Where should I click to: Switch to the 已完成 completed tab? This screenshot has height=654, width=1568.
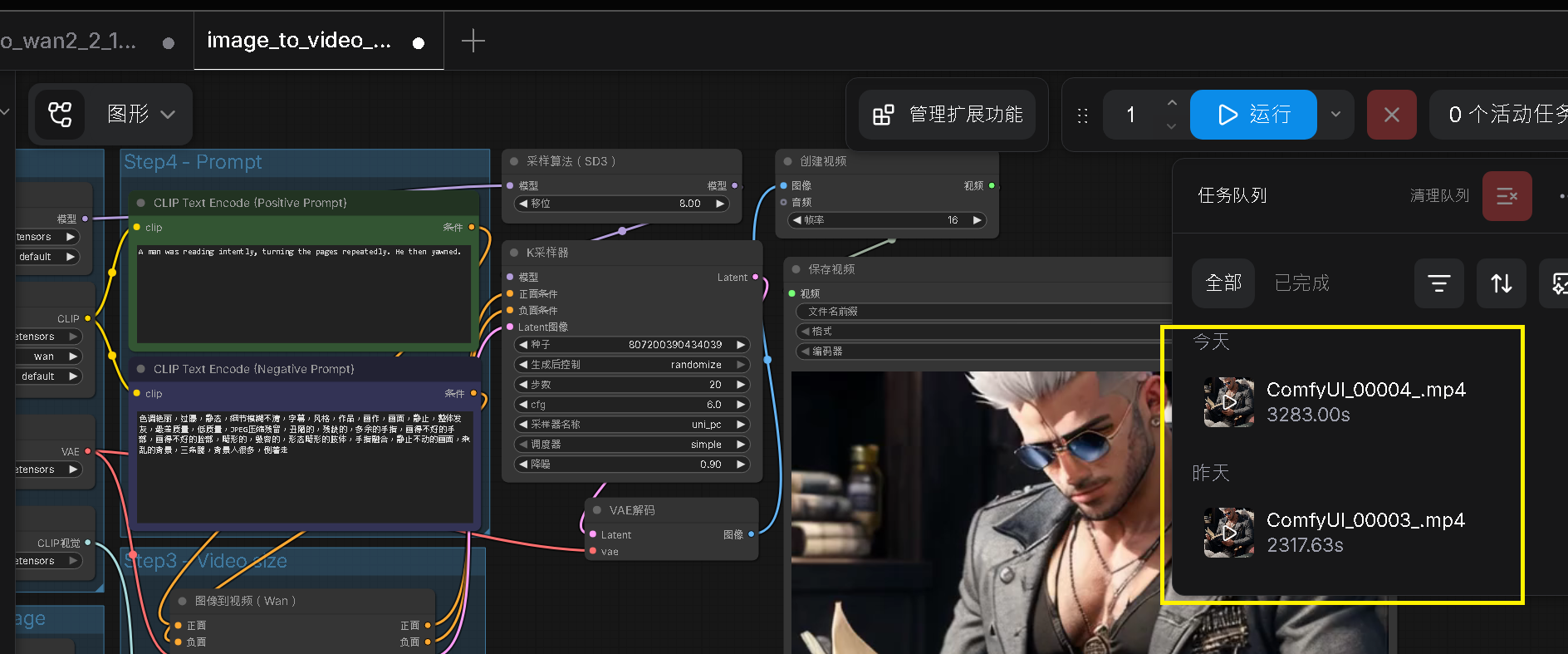pos(1302,283)
